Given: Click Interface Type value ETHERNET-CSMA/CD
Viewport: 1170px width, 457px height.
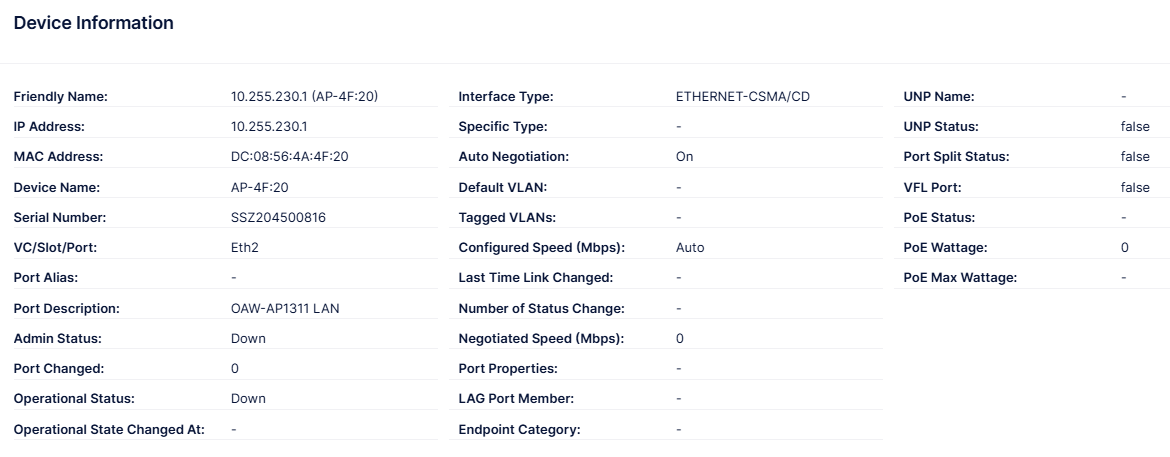Looking at the screenshot, I should [x=743, y=97].
